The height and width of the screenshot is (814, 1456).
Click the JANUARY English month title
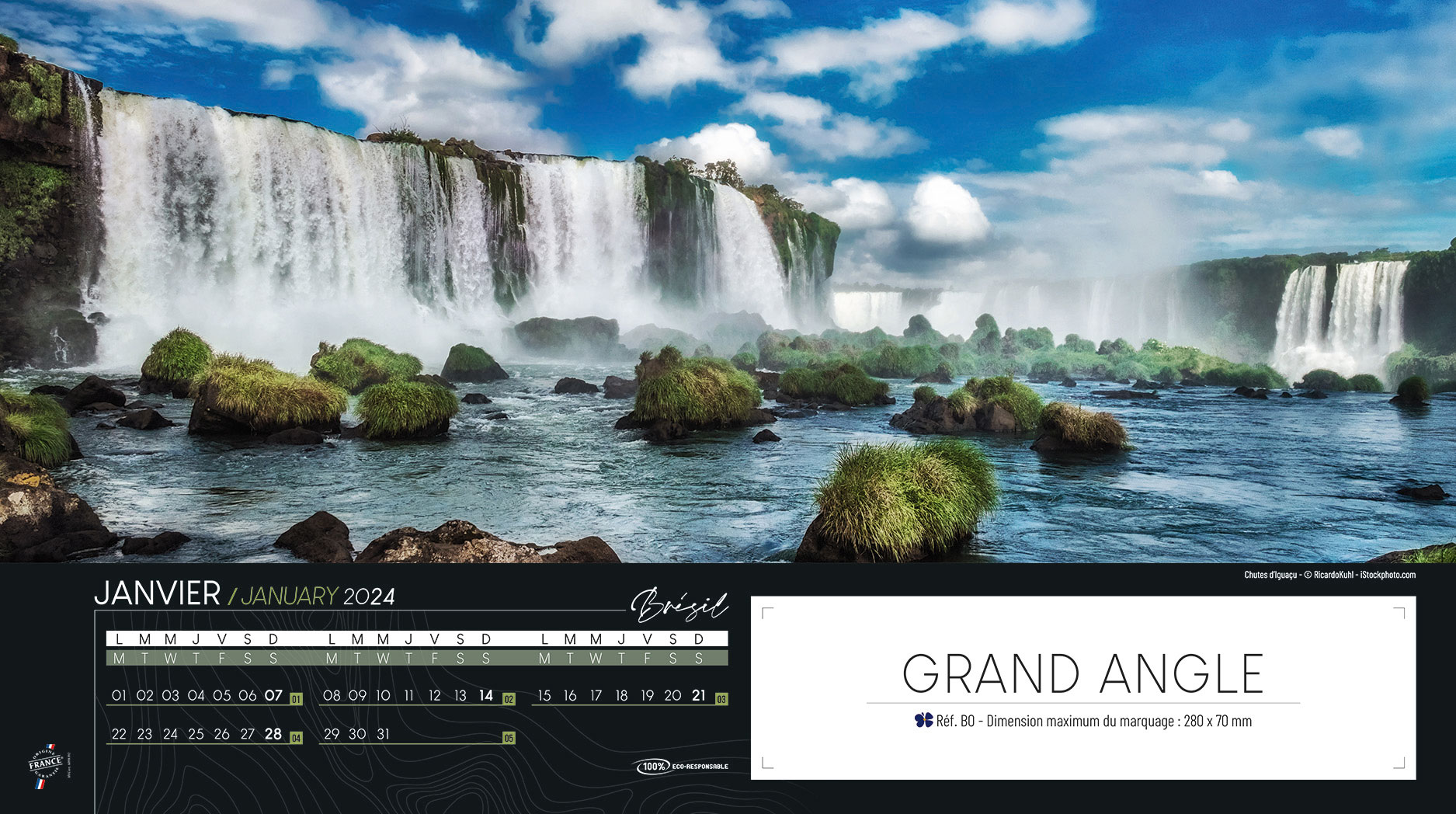[289, 597]
